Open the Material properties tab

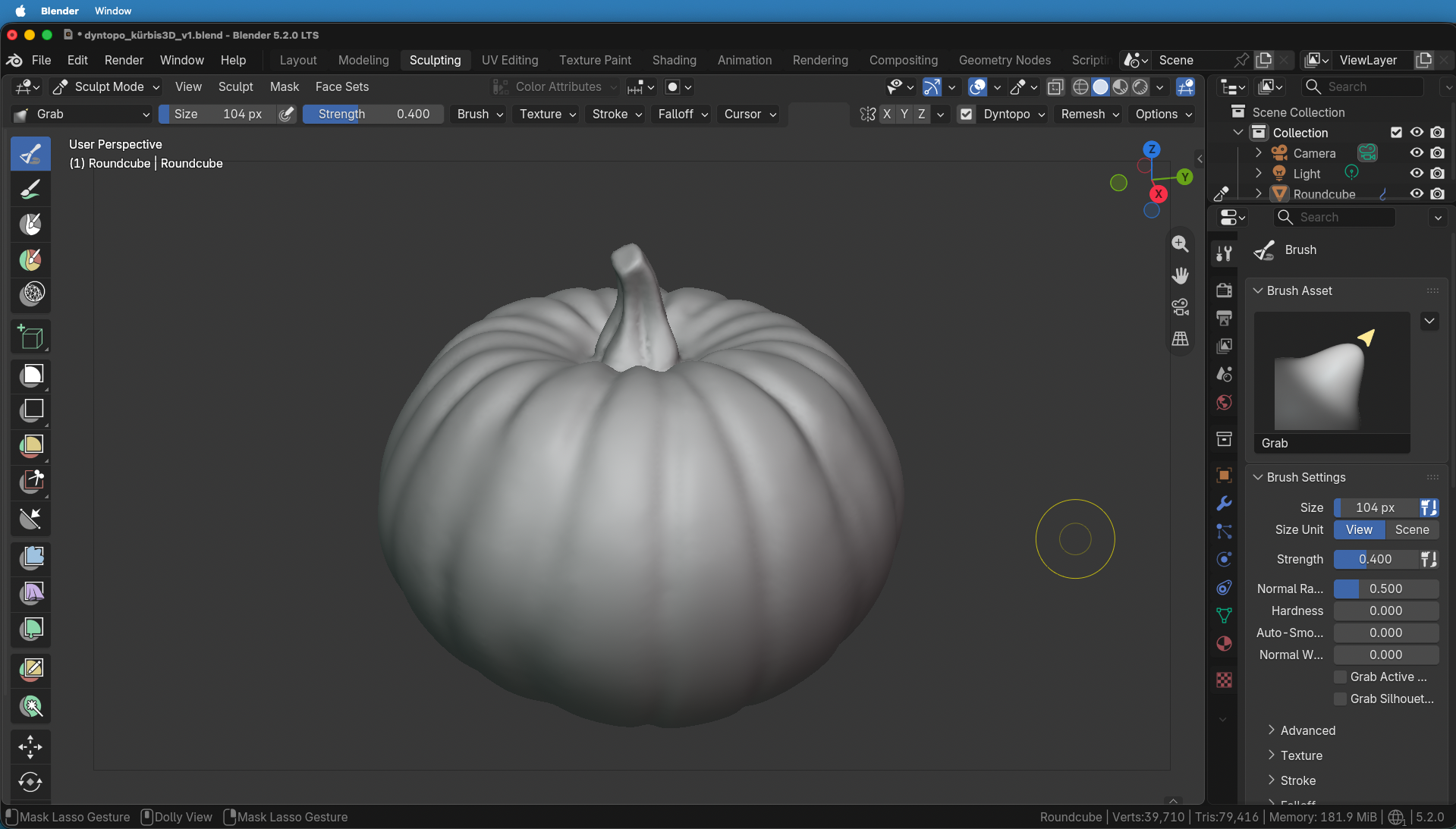[1224, 644]
